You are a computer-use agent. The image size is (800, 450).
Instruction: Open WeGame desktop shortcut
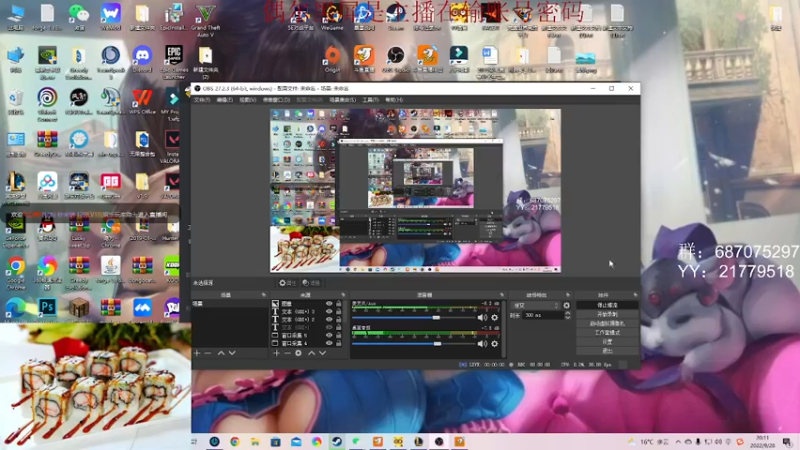[x=332, y=17]
